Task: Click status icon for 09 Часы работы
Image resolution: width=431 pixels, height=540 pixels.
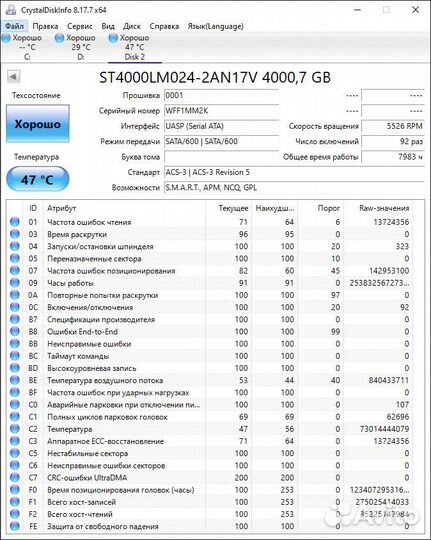Action: pos(14,283)
